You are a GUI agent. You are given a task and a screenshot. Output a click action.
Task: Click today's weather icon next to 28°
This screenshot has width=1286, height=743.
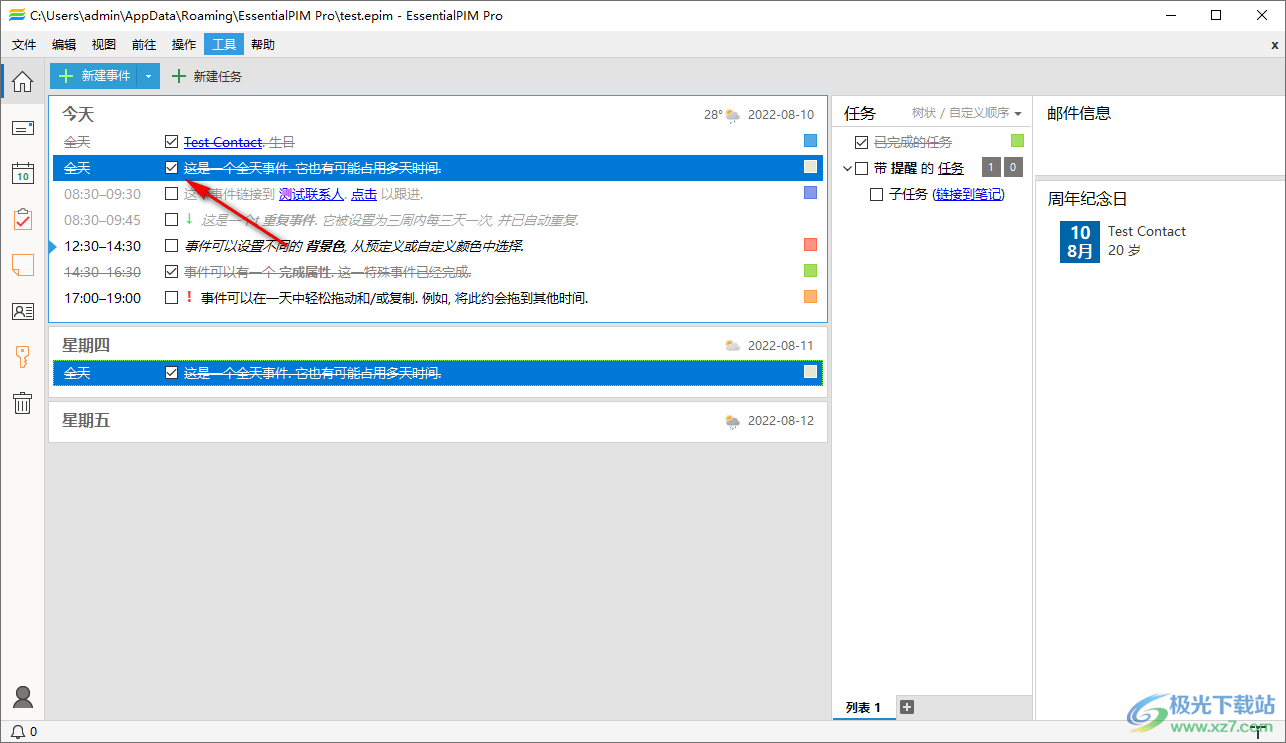(x=734, y=115)
